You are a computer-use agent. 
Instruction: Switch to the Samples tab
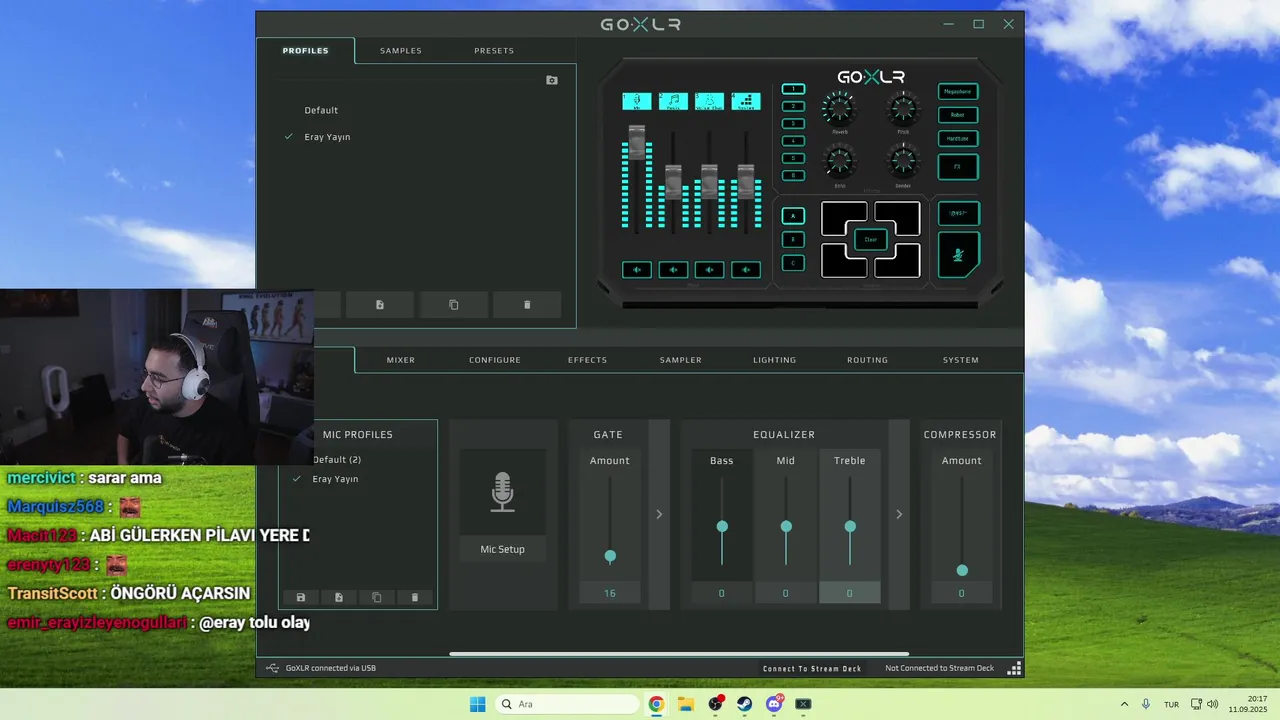tap(401, 50)
